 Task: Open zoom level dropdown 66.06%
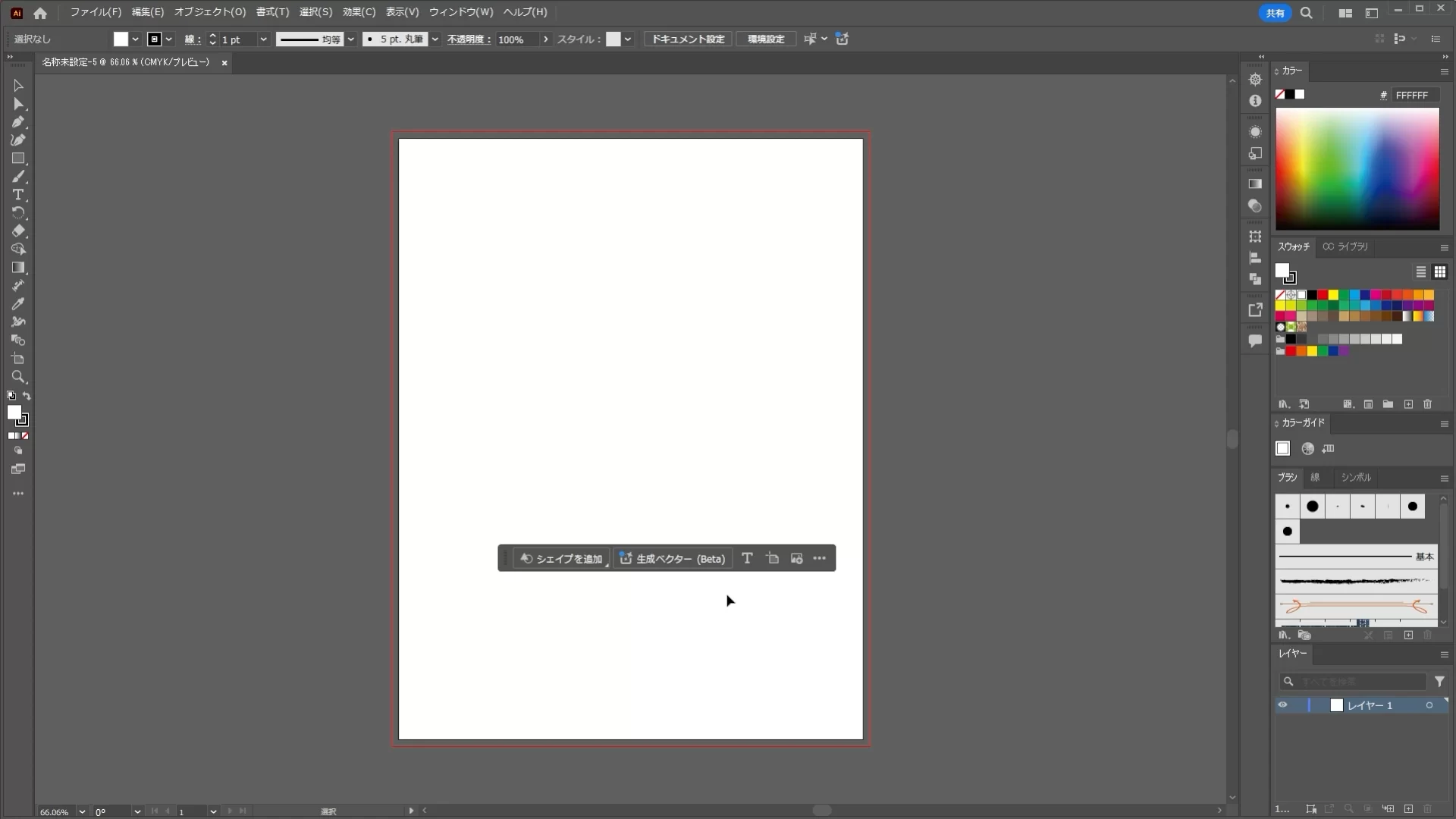tap(82, 811)
